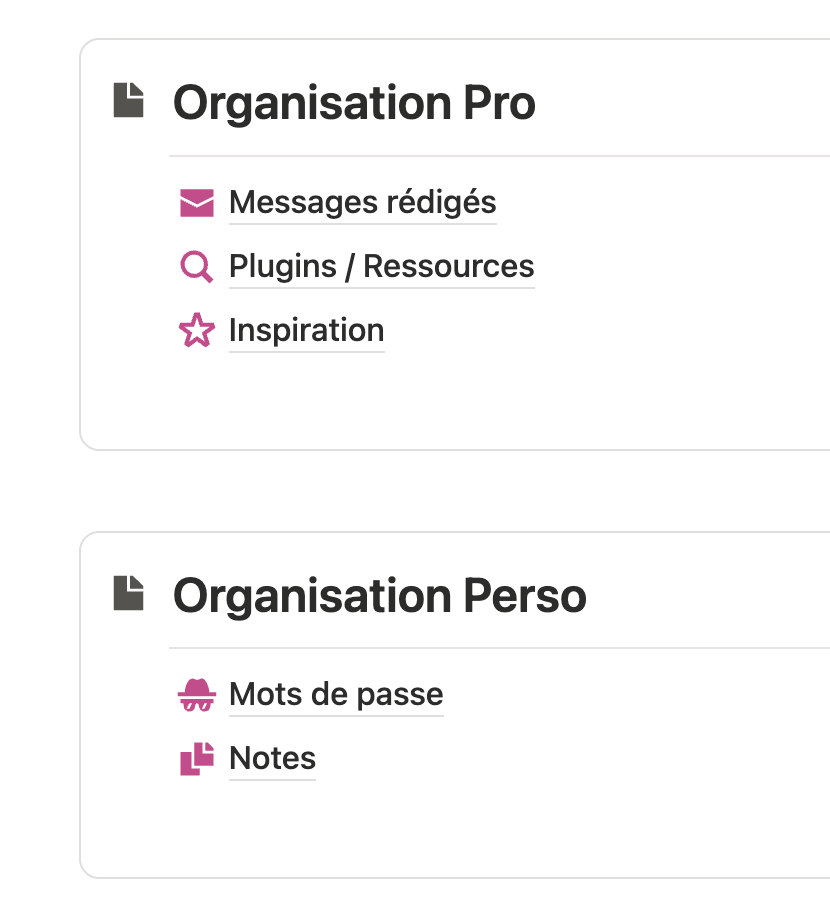Click the envelope icon beside Messages rédigés
This screenshot has height=914, width=830.
pyautogui.click(x=196, y=202)
